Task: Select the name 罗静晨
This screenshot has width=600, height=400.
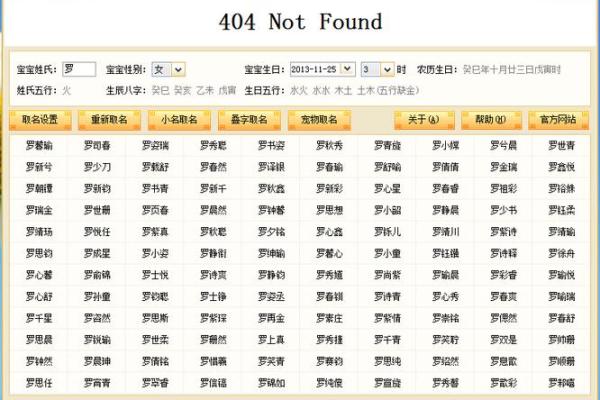Action: (x=445, y=210)
